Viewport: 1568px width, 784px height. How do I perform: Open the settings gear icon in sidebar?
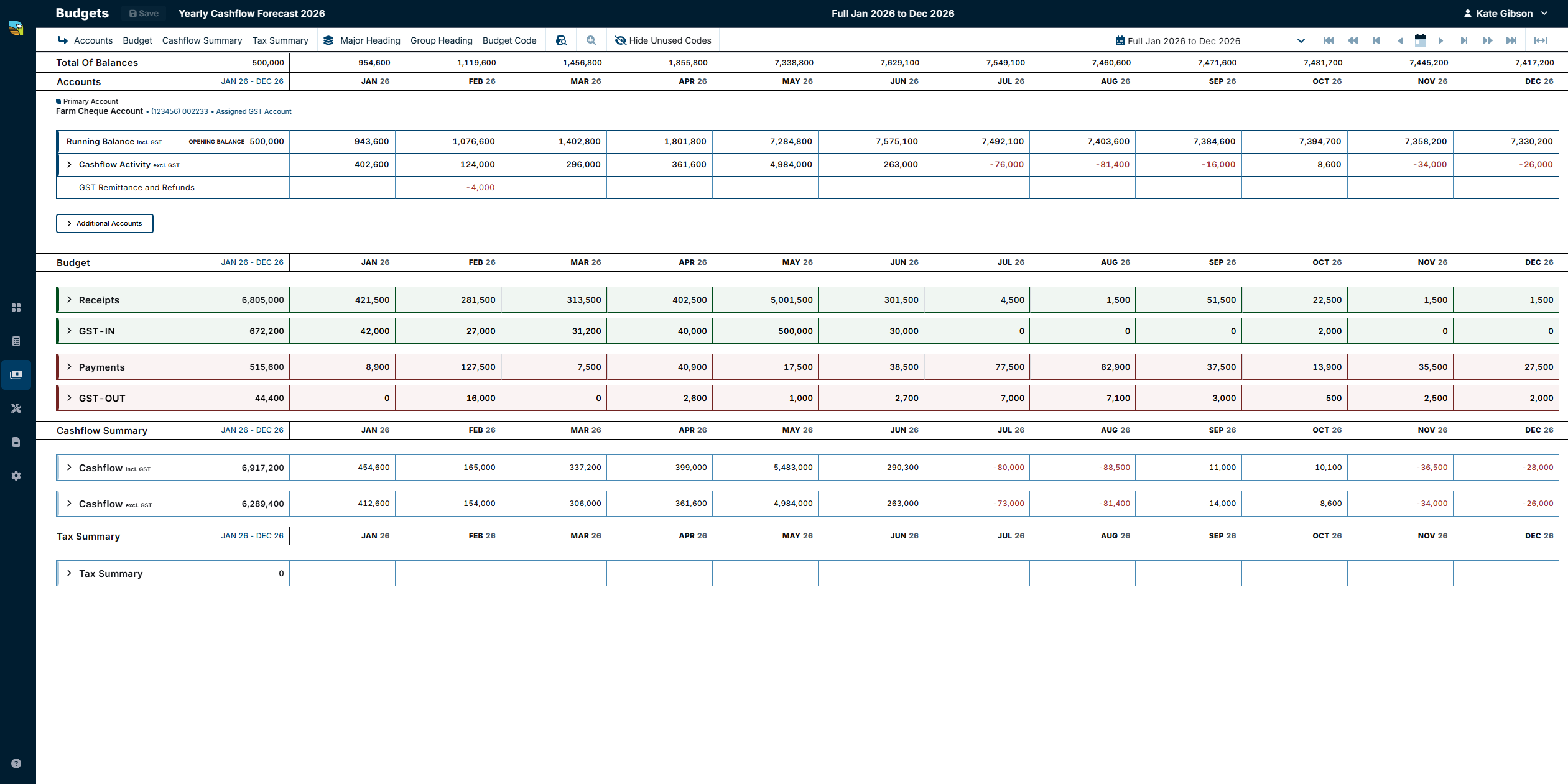pyautogui.click(x=16, y=476)
